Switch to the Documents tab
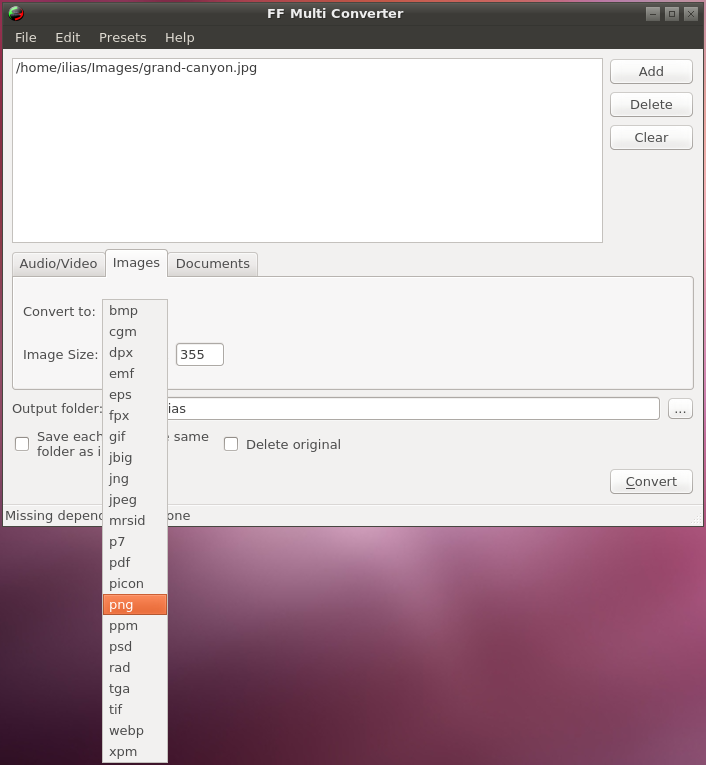706x765 pixels. point(213,264)
